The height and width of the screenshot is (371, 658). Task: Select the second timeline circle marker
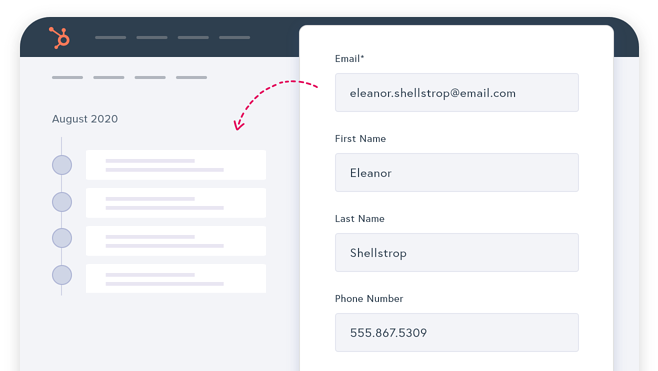pos(62,202)
